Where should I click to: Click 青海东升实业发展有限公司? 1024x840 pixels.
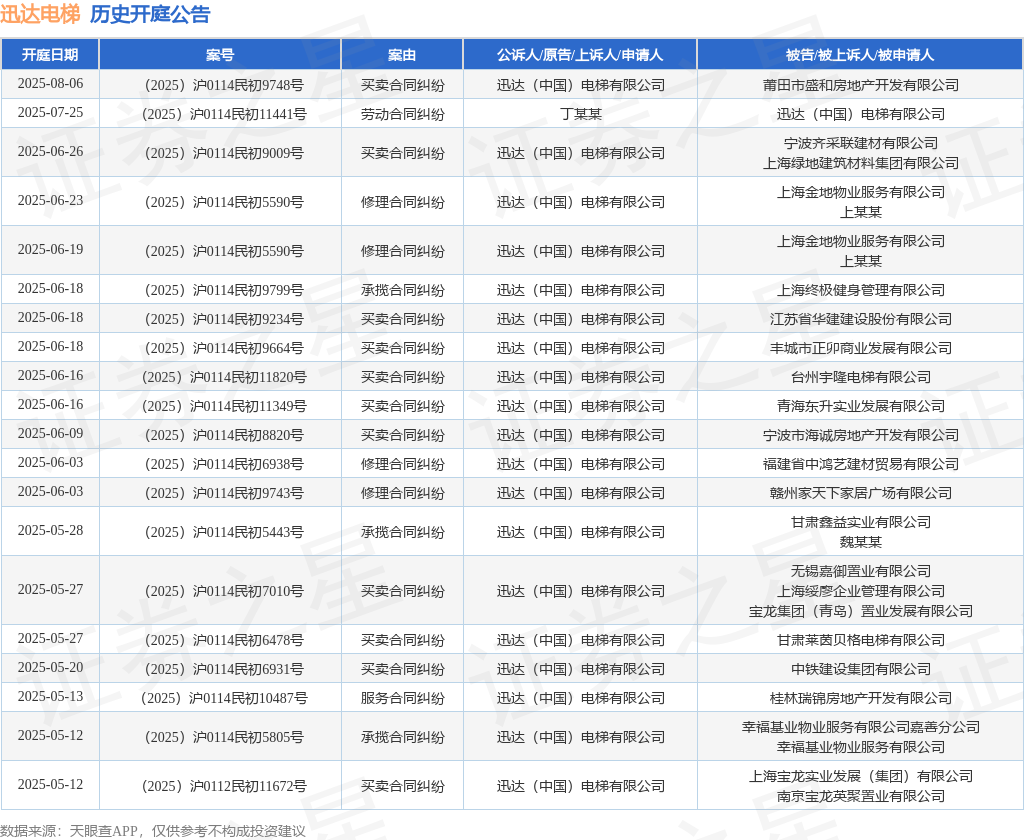pyautogui.click(x=861, y=406)
